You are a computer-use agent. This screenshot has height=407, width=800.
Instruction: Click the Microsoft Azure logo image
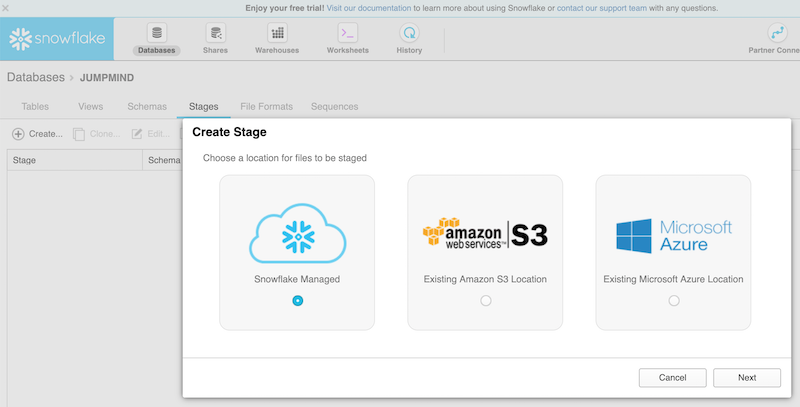coord(673,236)
